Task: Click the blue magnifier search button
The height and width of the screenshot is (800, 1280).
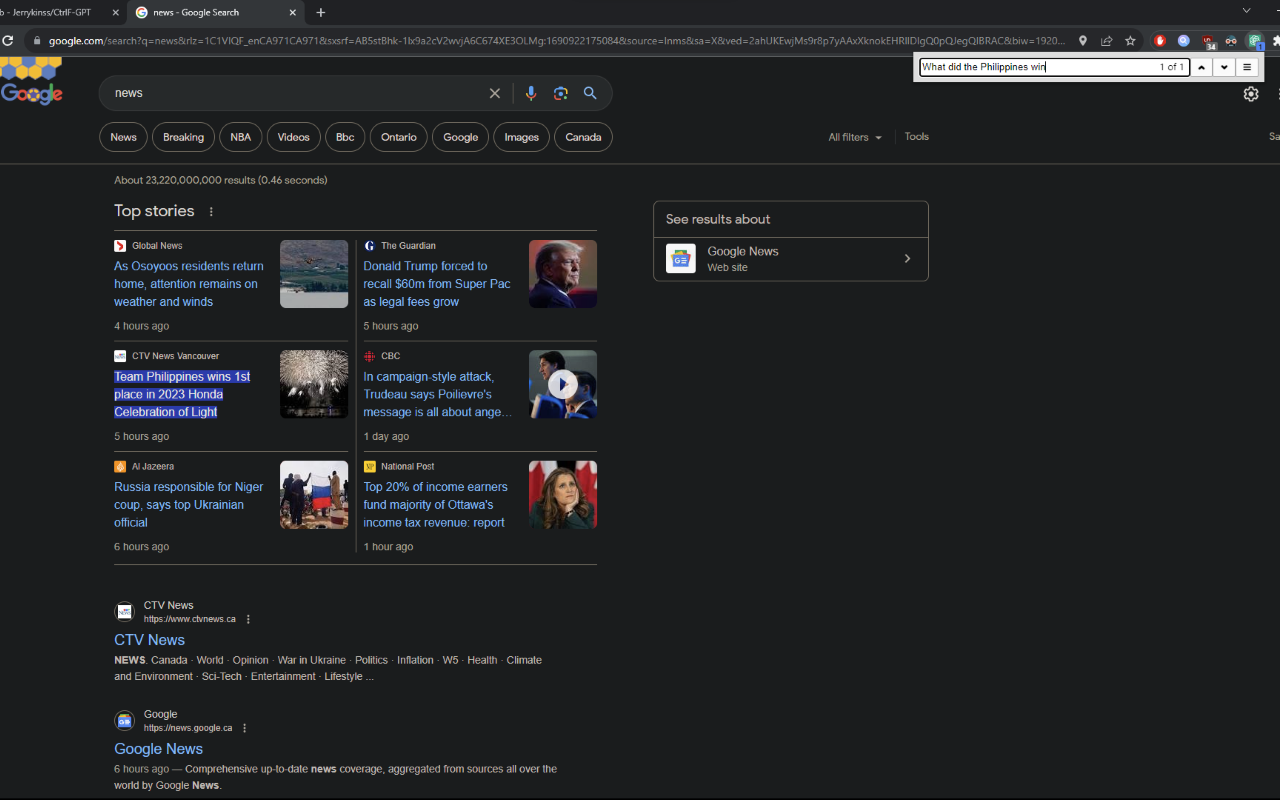Action: (590, 93)
